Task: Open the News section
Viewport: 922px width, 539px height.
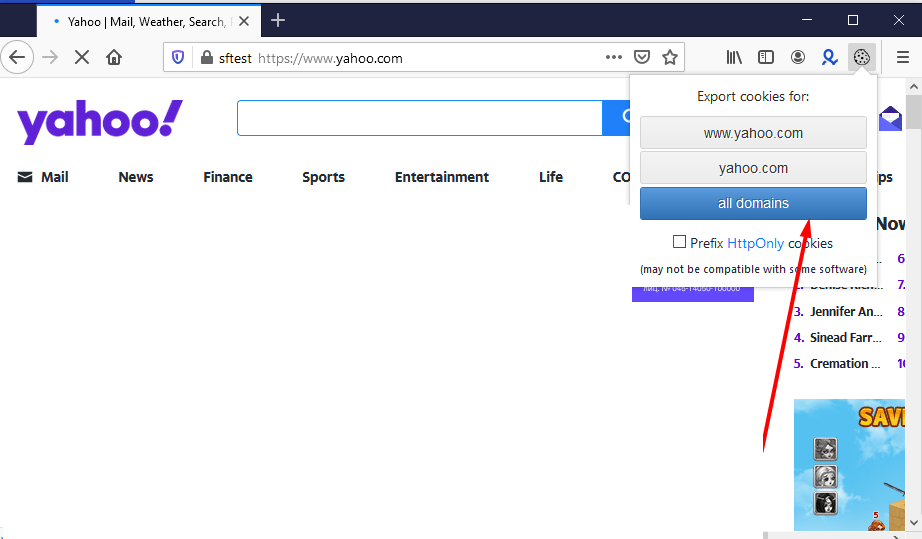Action: [136, 177]
